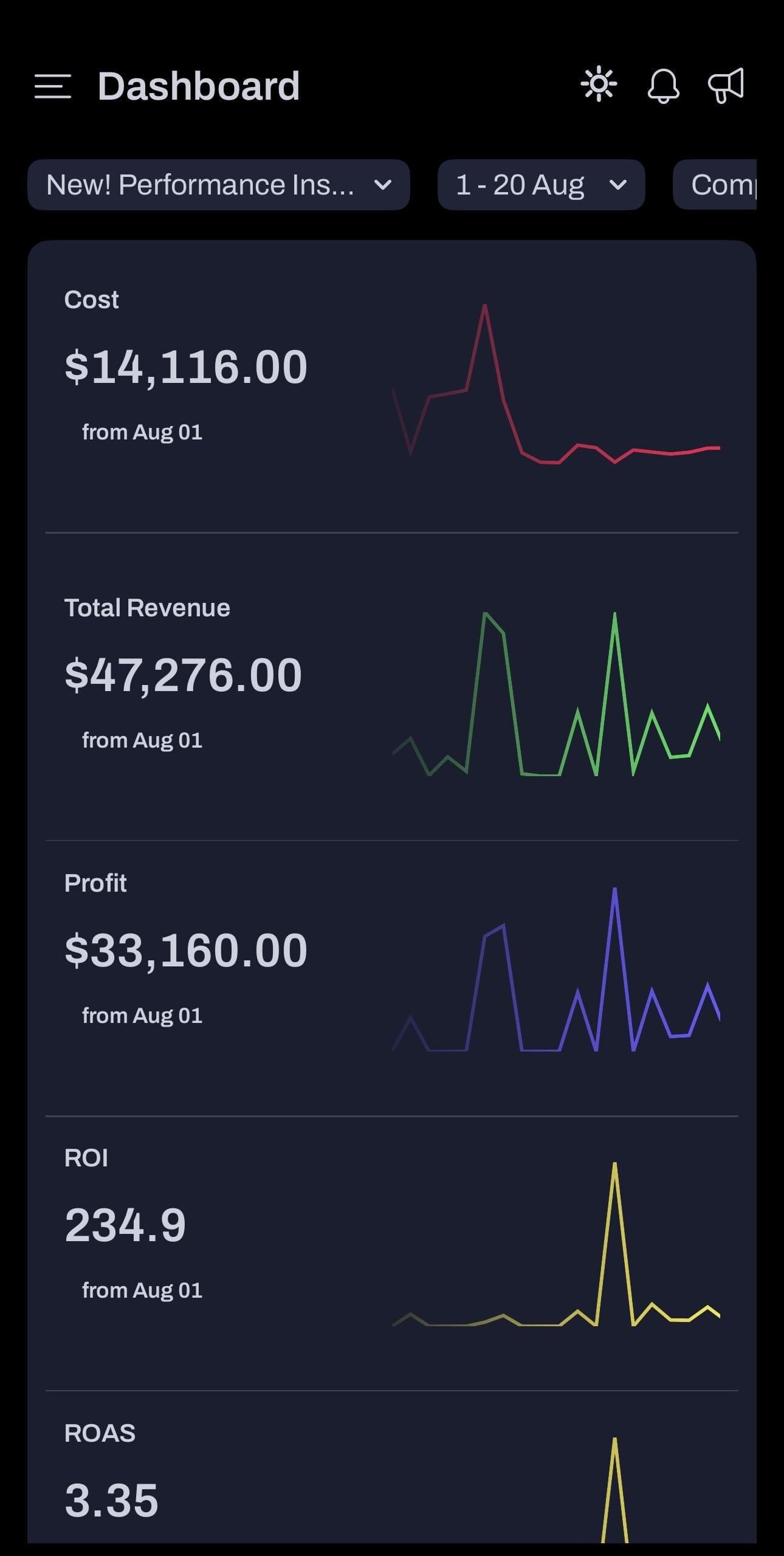784x1556 pixels.
Task: Open the hamburger navigation menu
Action: [53, 86]
